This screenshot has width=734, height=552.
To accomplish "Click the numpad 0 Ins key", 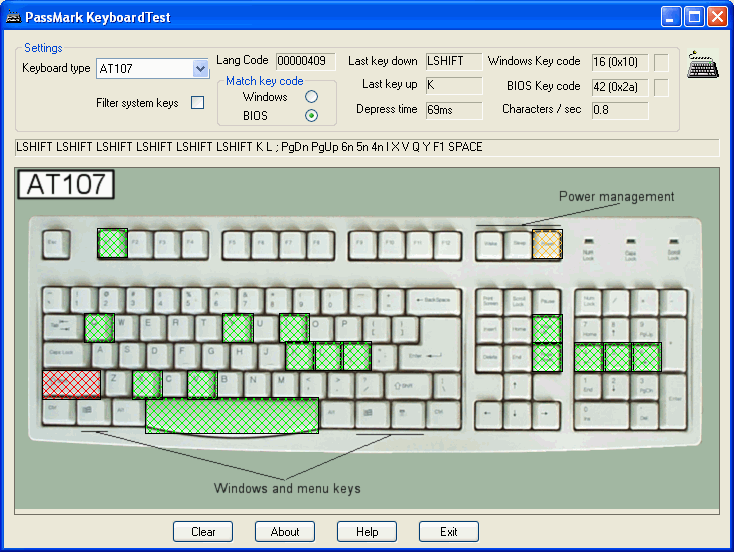I will (602, 414).
